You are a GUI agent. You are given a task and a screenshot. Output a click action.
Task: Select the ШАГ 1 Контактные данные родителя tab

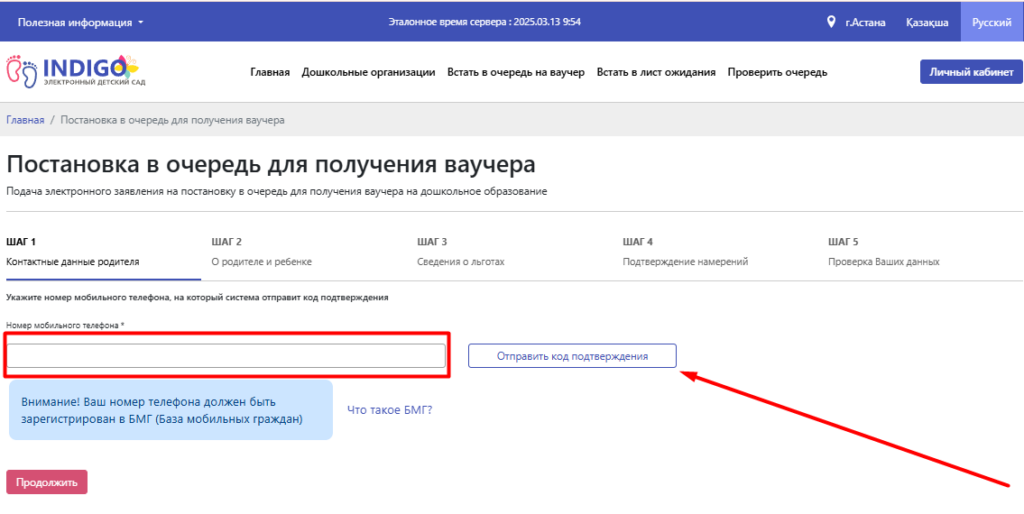72,252
